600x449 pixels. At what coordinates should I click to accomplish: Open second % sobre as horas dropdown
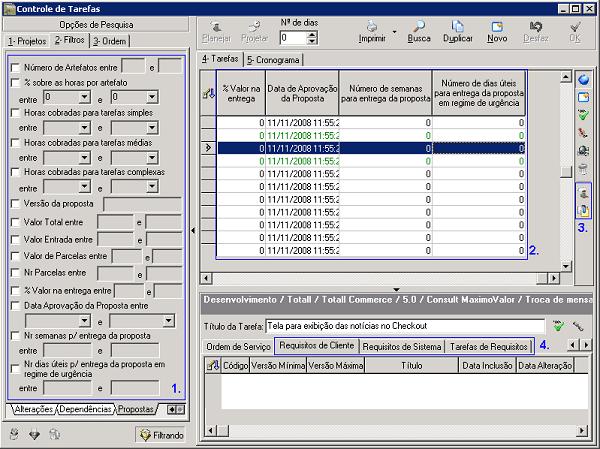click(152, 97)
